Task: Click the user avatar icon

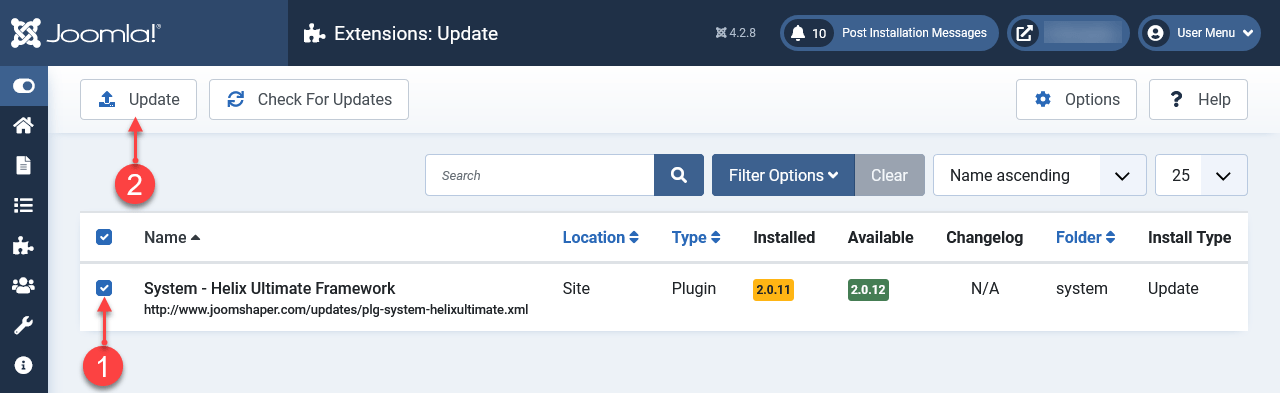Action: [1156, 33]
